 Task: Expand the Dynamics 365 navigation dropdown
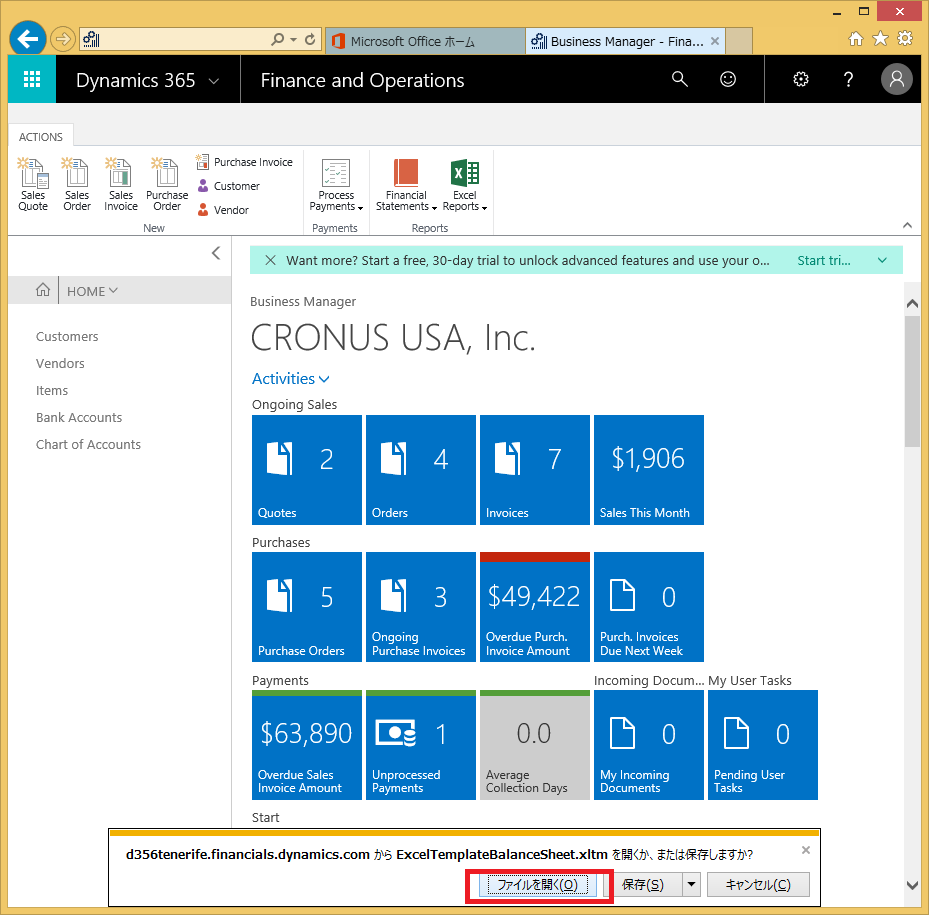tap(214, 81)
